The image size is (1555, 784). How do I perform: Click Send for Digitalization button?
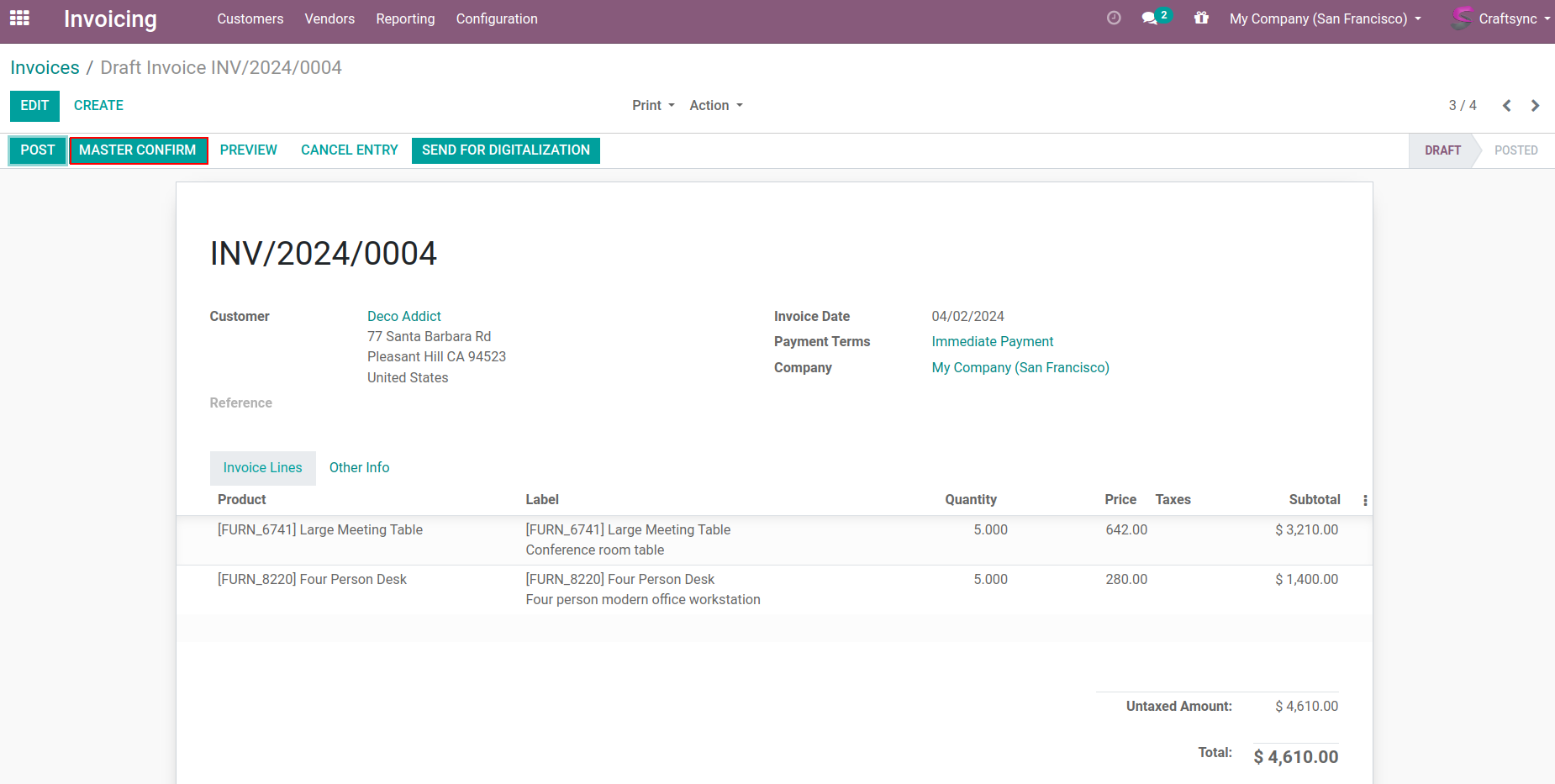pyautogui.click(x=505, y=150)
